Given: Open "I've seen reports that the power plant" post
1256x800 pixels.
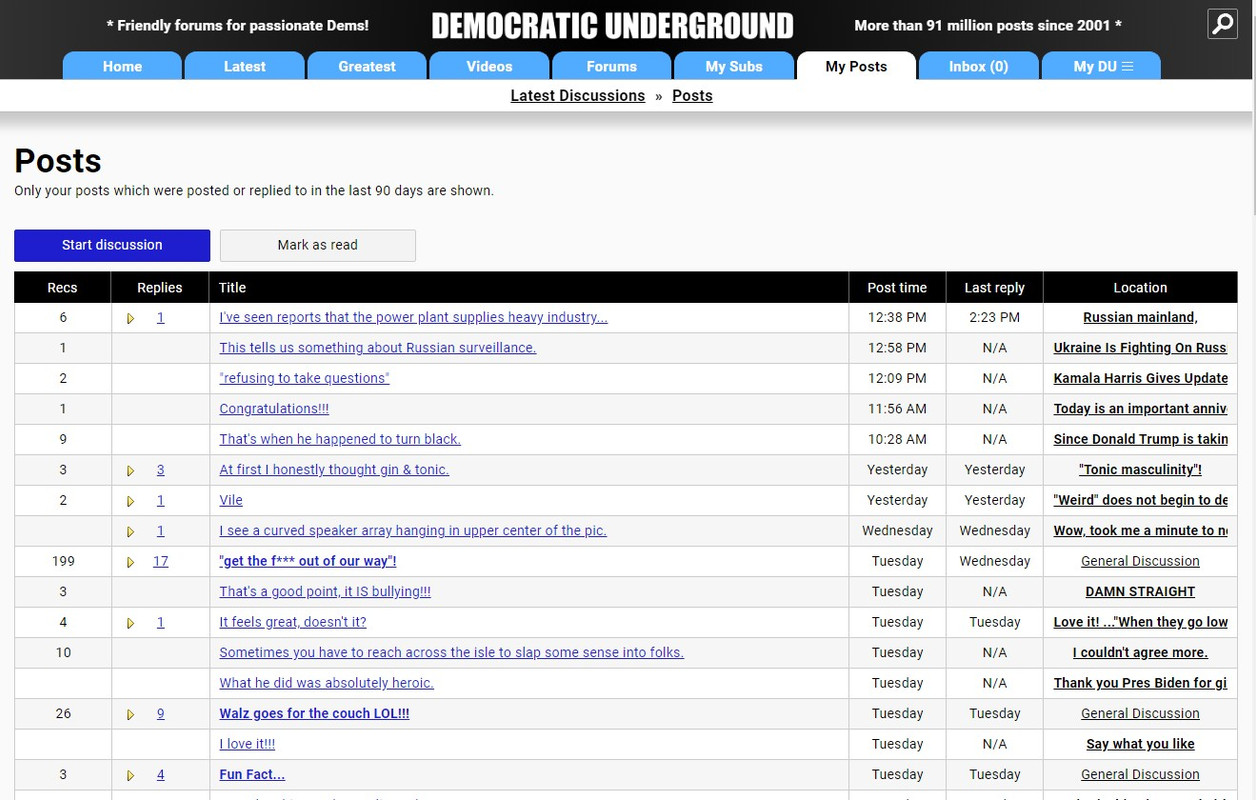Looking at the screenshot, I should coord(413,317).
